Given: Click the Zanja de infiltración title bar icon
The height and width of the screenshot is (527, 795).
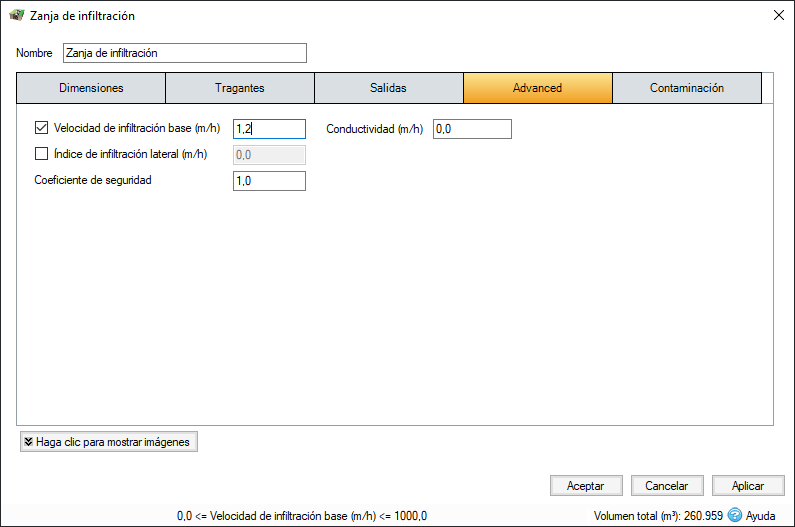Looking at the screenshot, I should 16,15.
